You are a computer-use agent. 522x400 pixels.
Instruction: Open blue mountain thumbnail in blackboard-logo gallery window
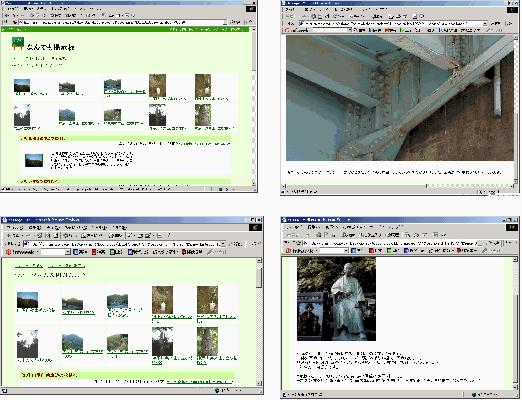pos(67,115)
